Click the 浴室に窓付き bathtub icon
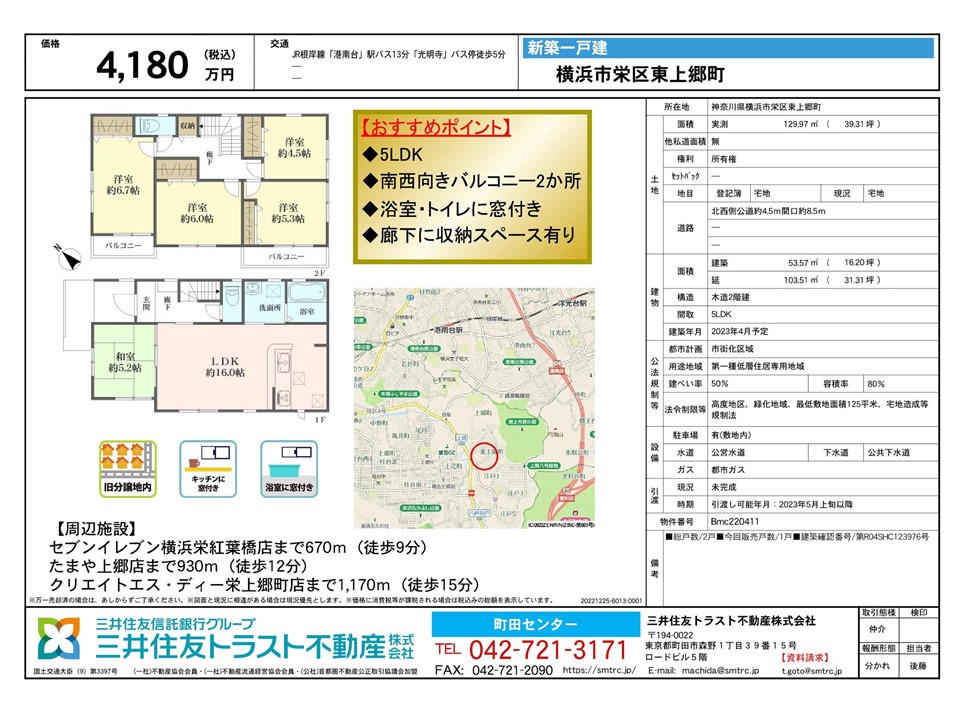Viewport: 960px width, 720px height. [x=288, y=462]
